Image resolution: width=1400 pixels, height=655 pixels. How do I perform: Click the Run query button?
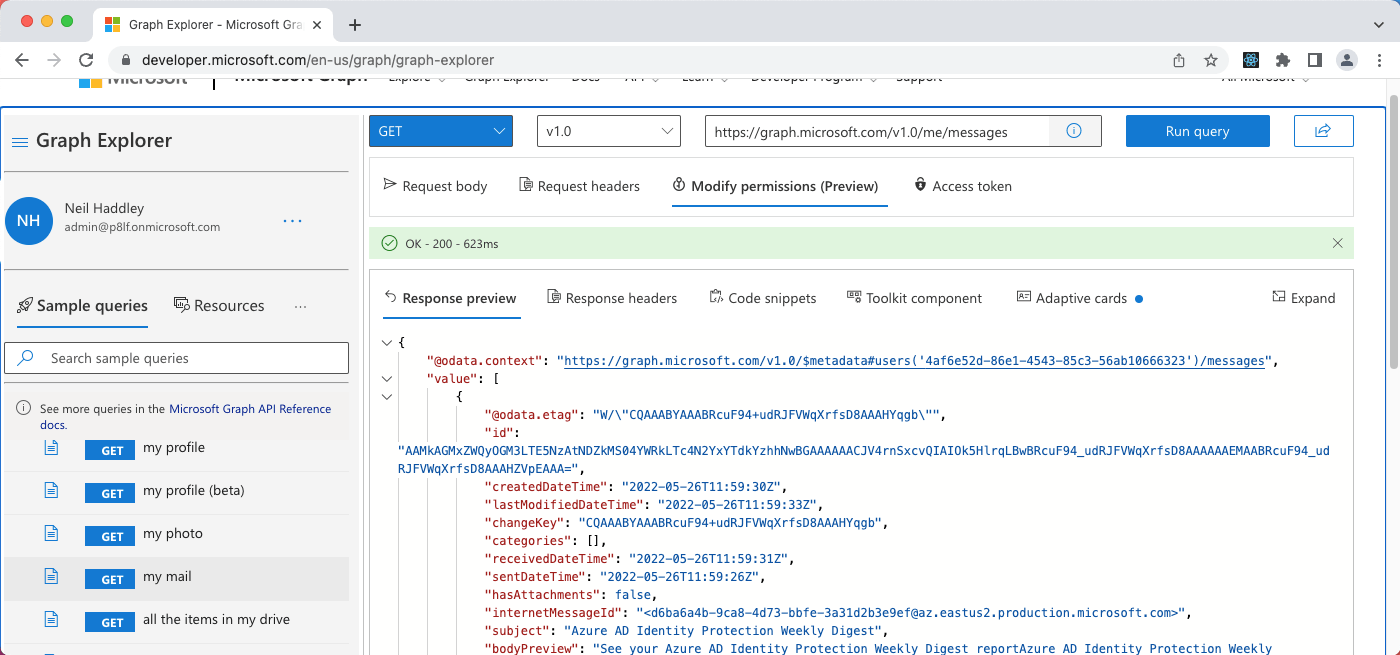pos(1197,131)
